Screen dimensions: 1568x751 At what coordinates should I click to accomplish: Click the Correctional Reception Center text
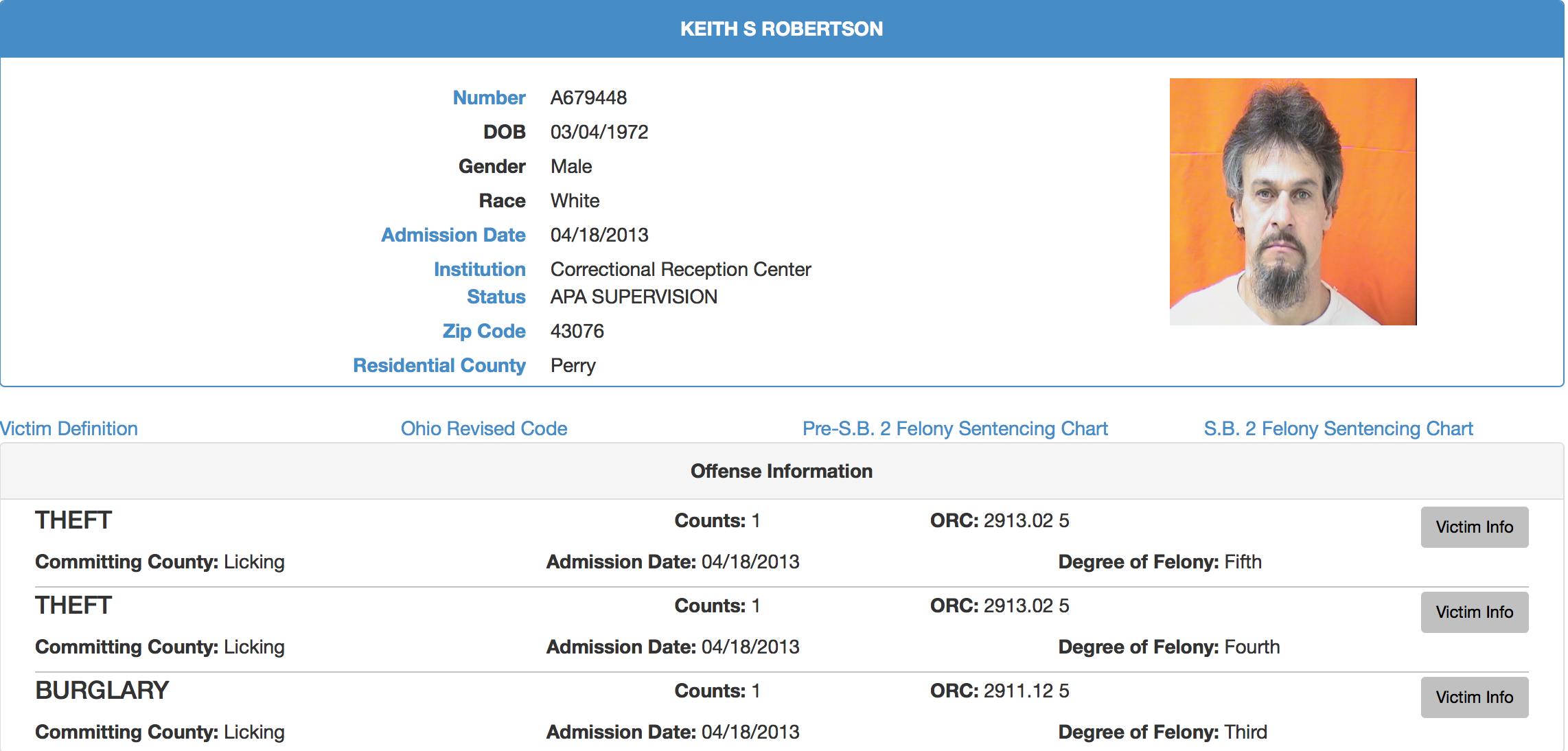[680, 269]
